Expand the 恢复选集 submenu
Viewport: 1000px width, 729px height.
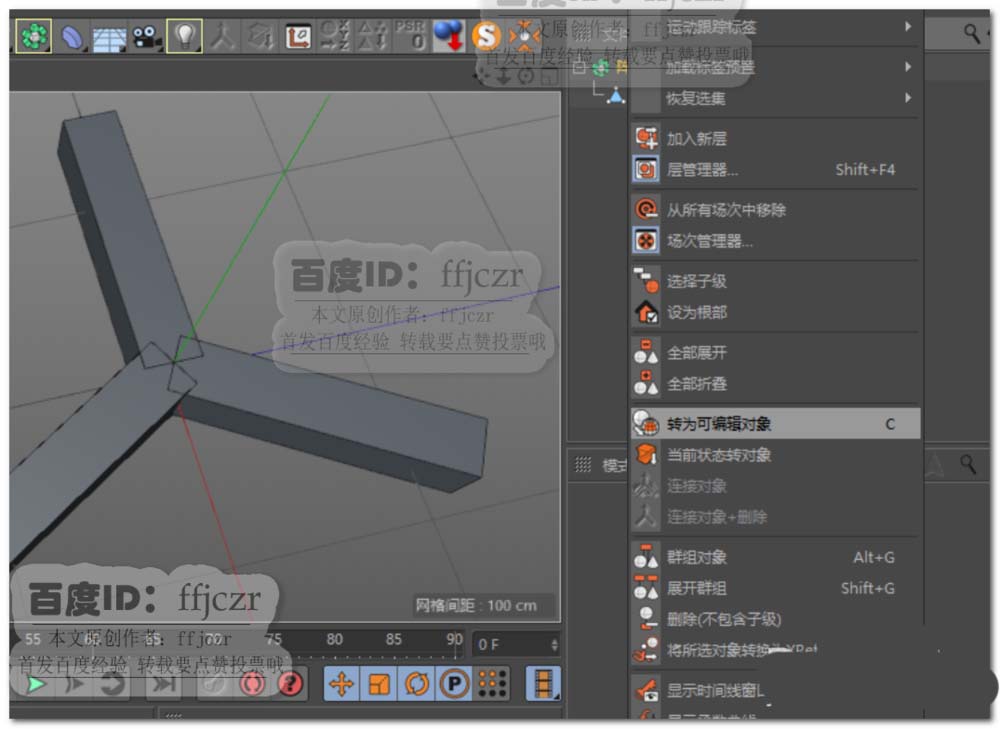776,98
